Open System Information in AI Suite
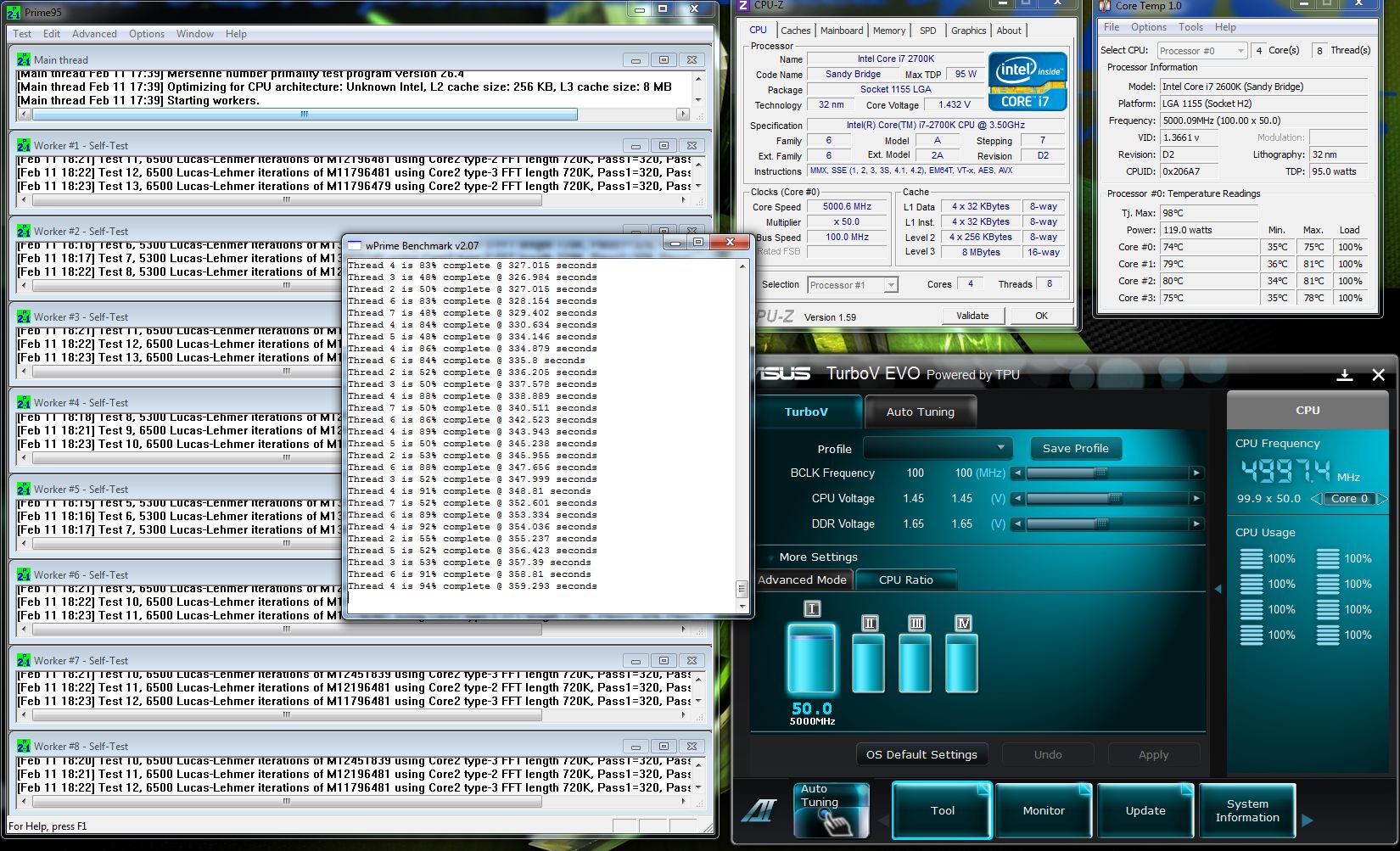Image resolution: width=1400 pixels, height=851 pixels. (x=1247, y=810)
